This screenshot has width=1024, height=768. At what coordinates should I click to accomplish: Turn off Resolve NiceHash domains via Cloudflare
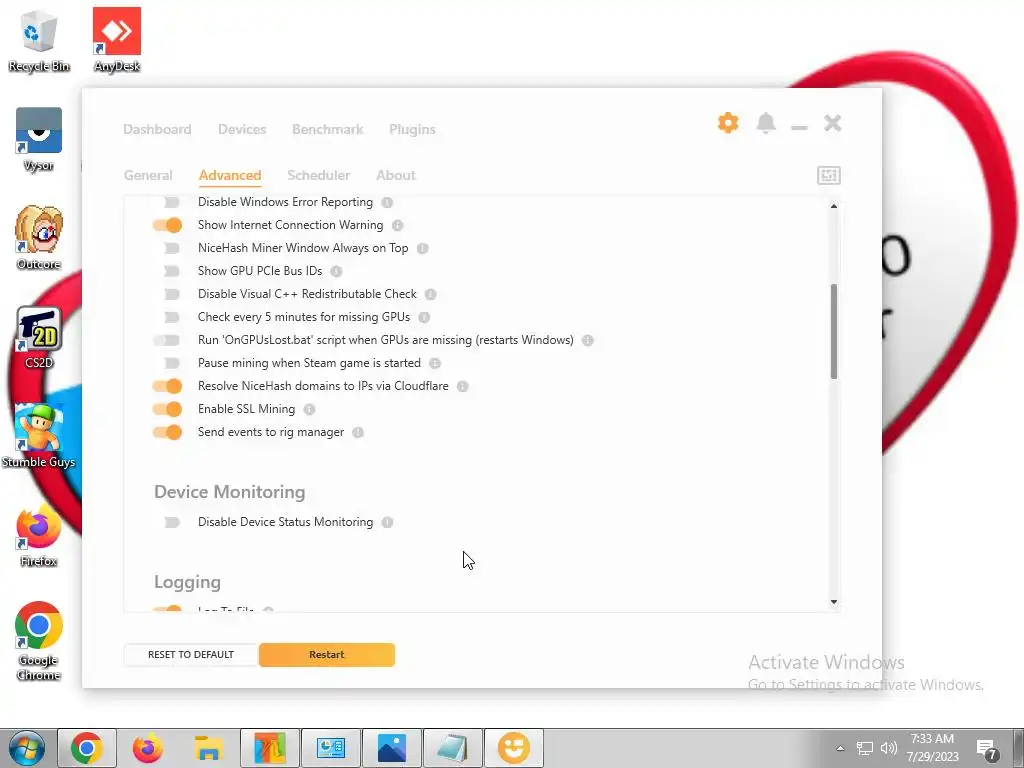[x=168, y=387]
